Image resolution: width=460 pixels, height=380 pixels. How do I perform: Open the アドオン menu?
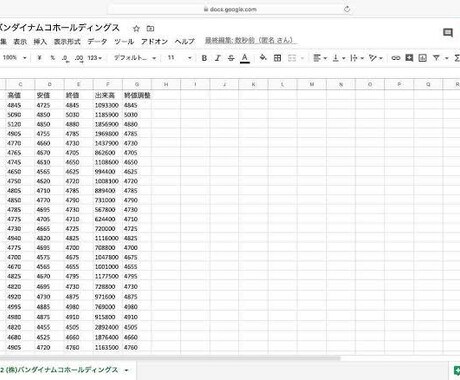click(154, 42)
